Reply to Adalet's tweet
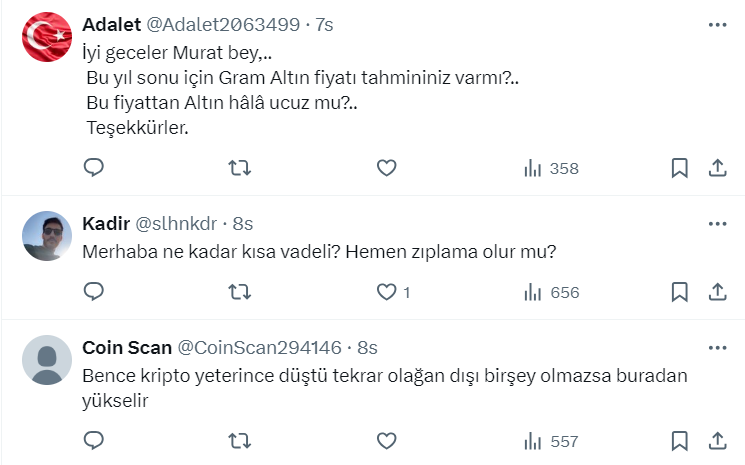Viewport: 745px width, 465px height. [x=94, y=168]
